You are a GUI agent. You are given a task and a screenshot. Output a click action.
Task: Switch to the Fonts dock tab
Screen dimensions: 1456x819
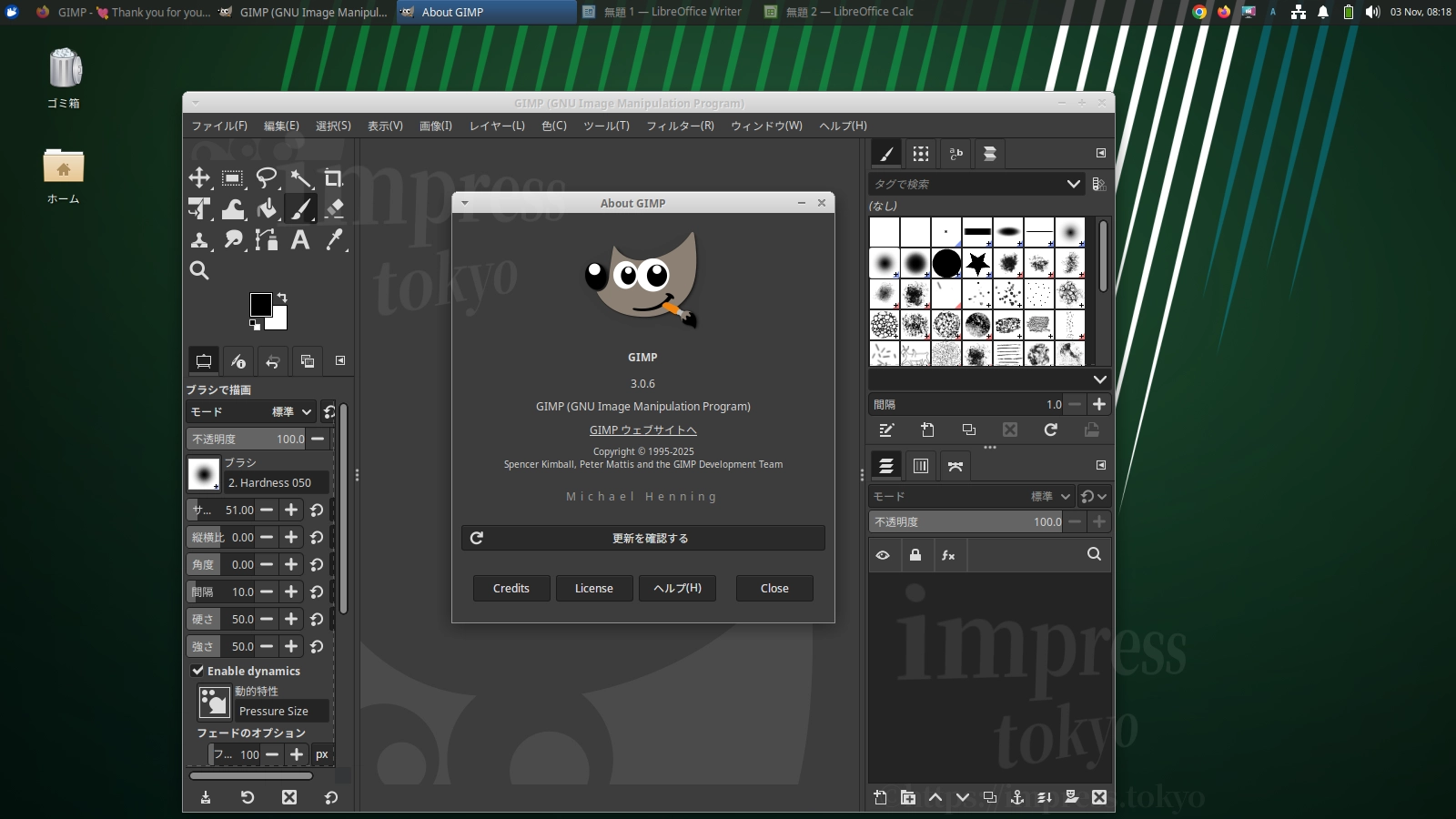pyautogui.click(x=955, y=154)
